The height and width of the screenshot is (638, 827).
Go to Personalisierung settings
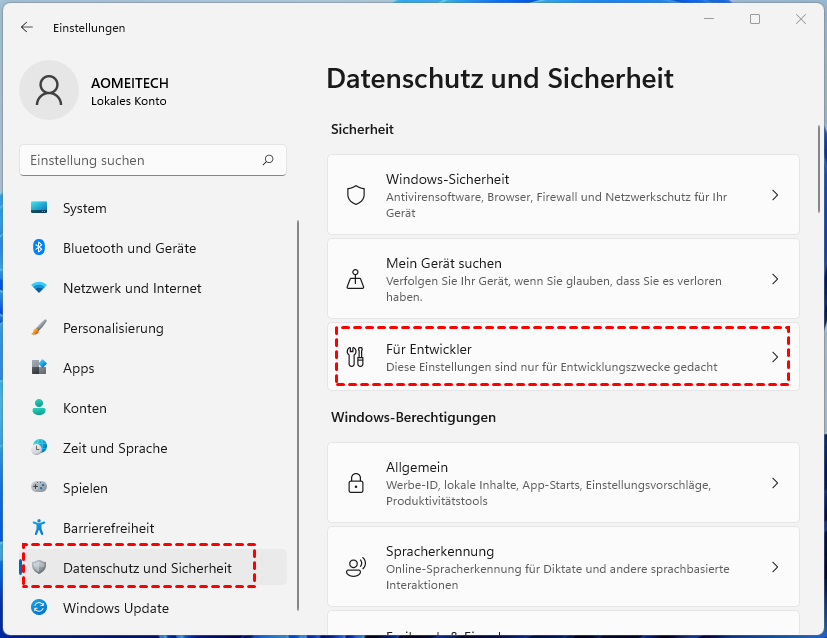click(113, 328)
